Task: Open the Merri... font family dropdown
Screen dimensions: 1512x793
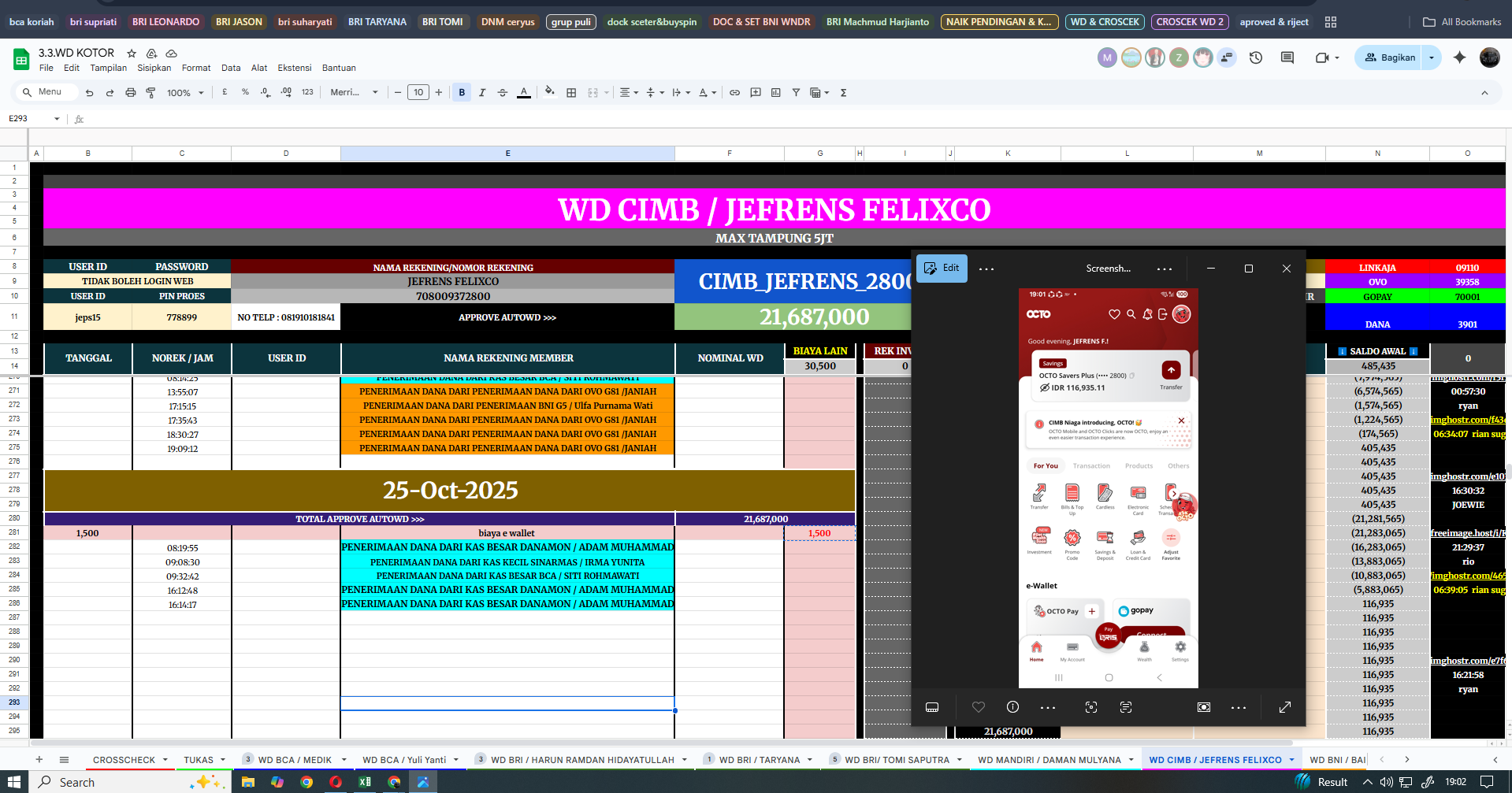Action: pos(354,92)
